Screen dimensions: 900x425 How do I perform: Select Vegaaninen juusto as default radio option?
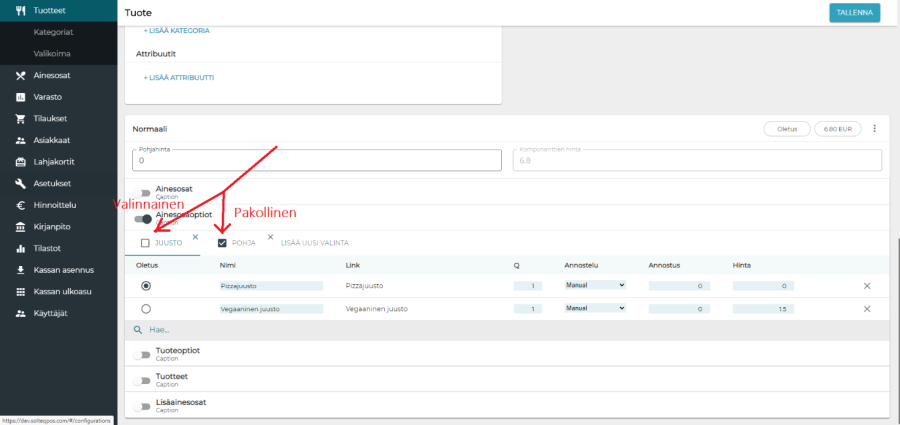point(146,310)
